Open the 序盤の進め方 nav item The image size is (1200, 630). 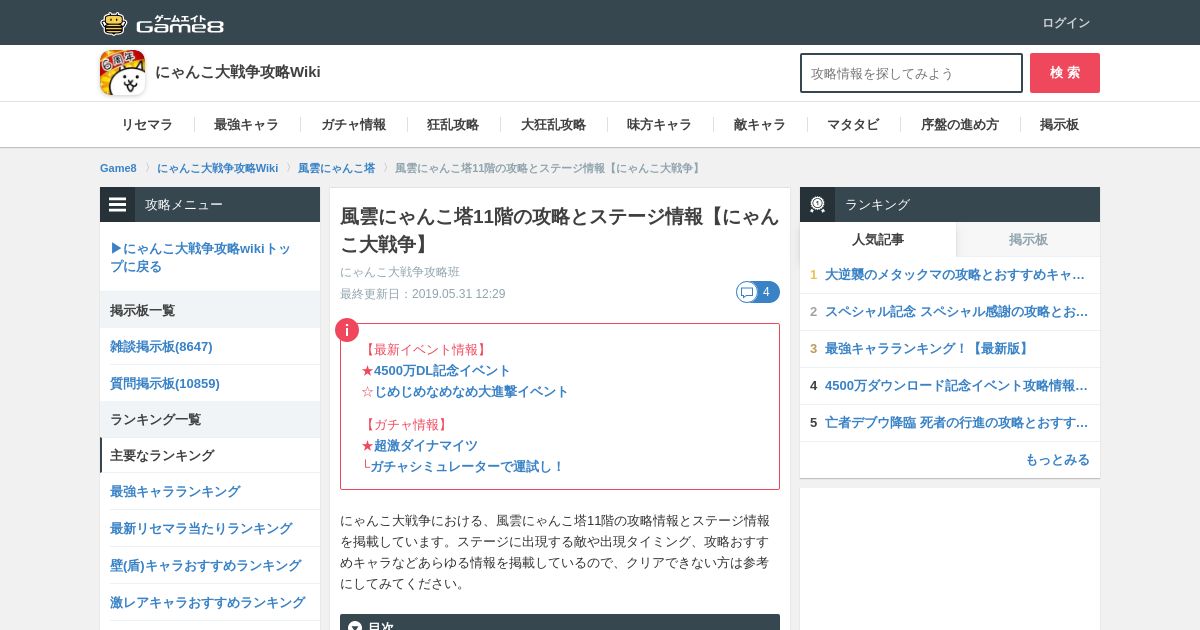coord(960,125)
